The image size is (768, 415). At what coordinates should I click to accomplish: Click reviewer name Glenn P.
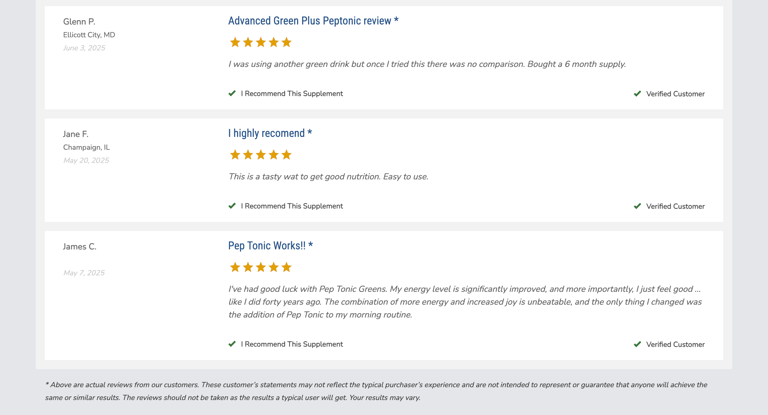point(79,22)
